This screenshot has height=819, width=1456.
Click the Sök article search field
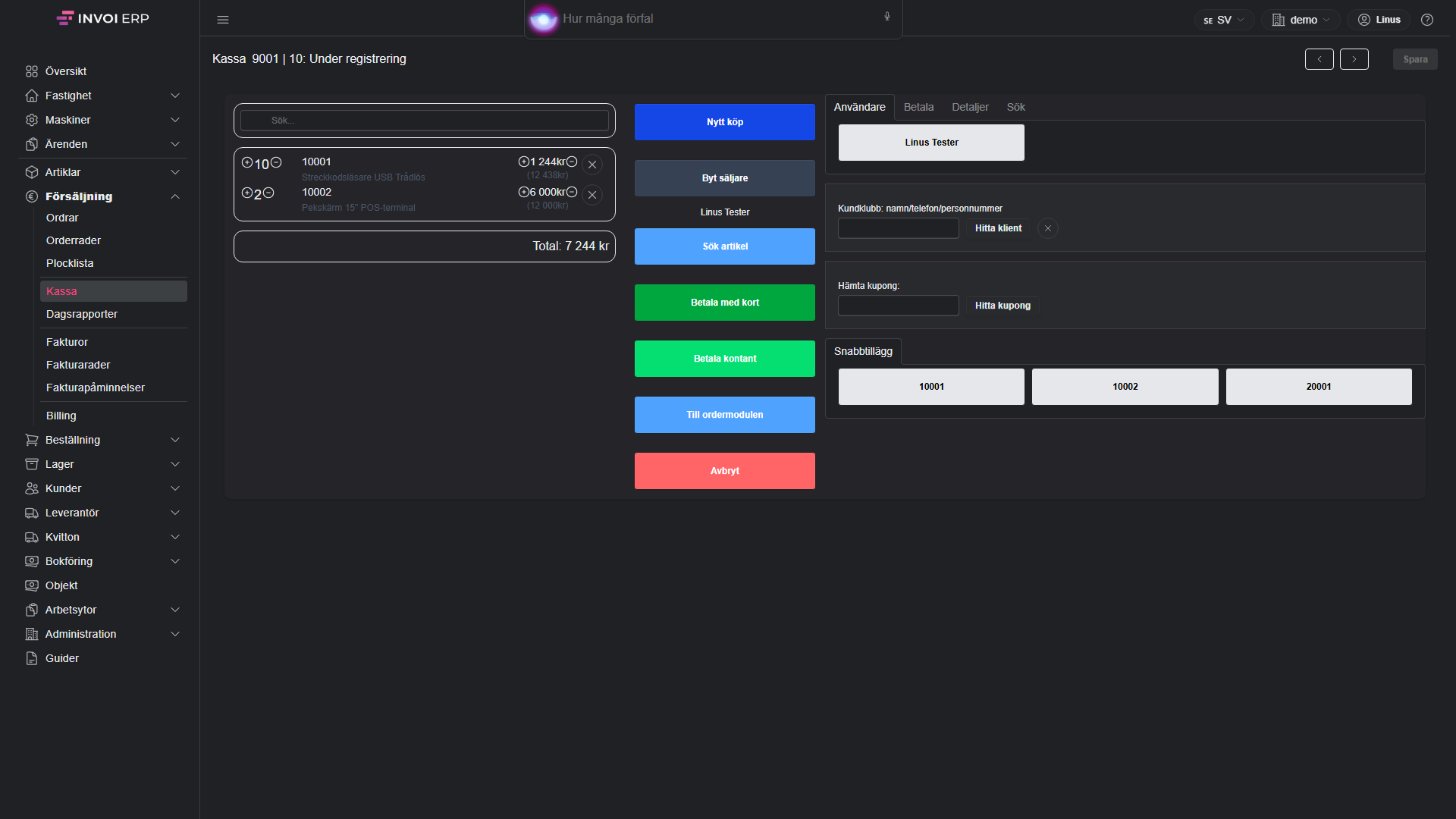[425, 121]
